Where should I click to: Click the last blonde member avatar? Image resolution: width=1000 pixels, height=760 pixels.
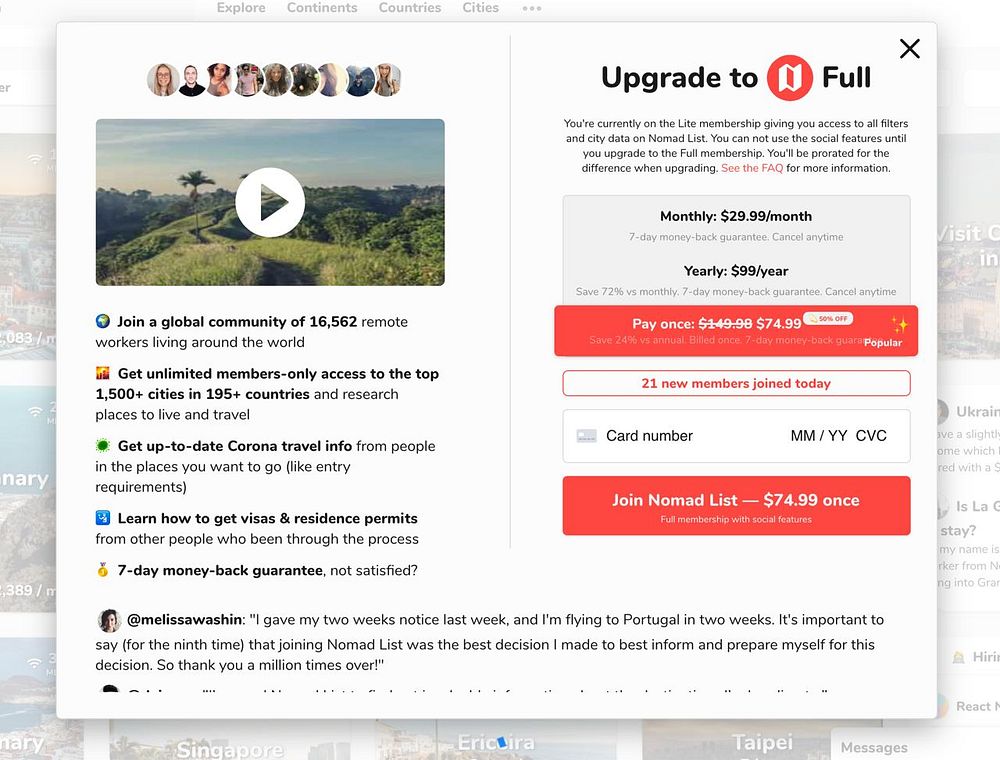(x=387, y=80)
